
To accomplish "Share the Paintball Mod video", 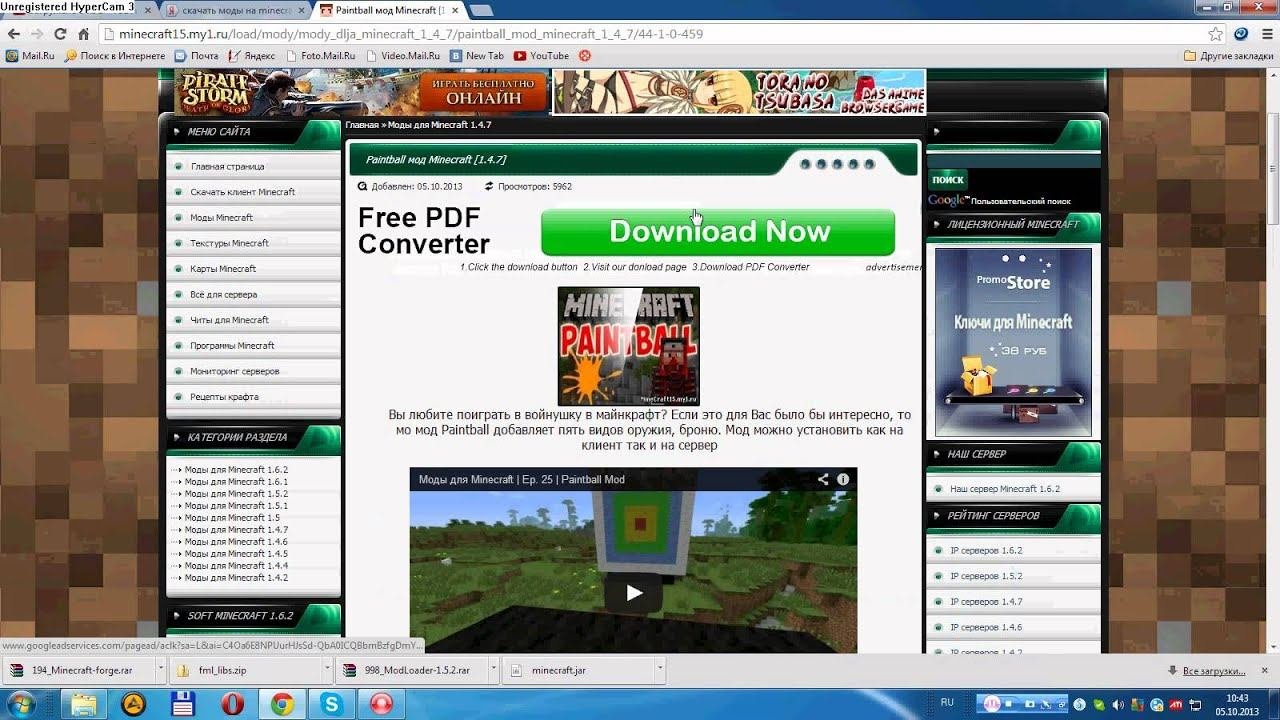I will point(823,479).
